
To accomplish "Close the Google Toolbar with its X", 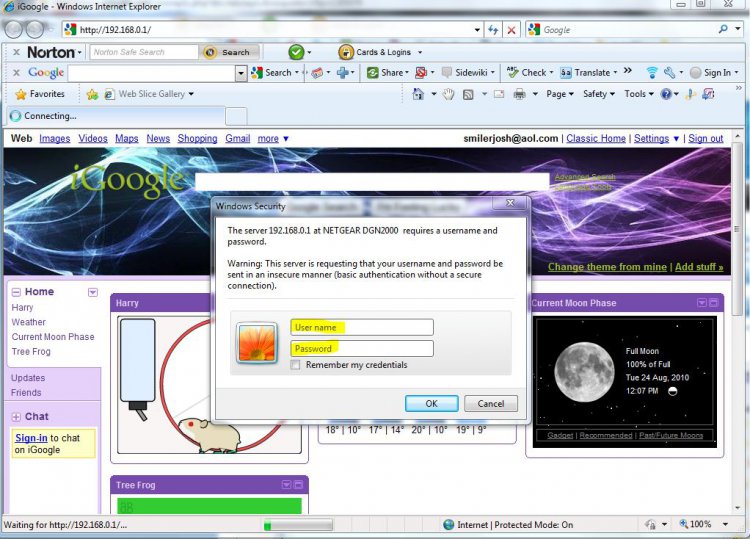I will tap(17, 73).
